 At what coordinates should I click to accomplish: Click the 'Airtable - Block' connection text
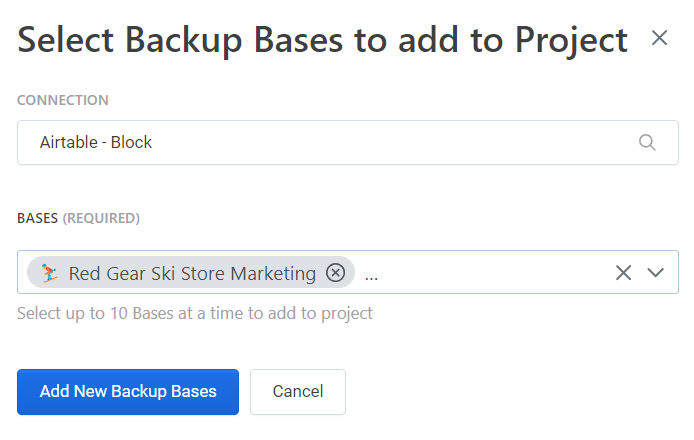point(96,142)
